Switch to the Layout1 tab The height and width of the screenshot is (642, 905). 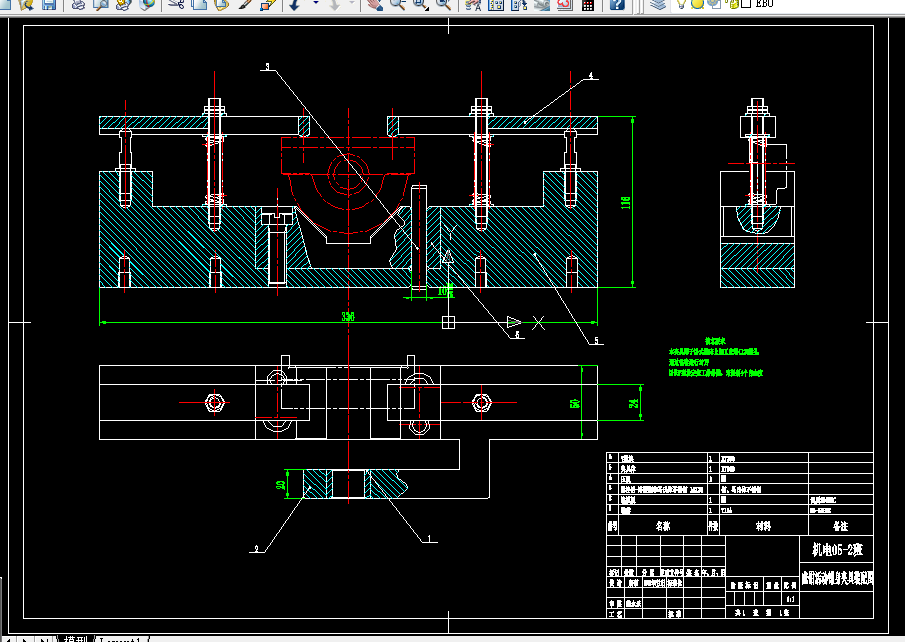point(120,639)
